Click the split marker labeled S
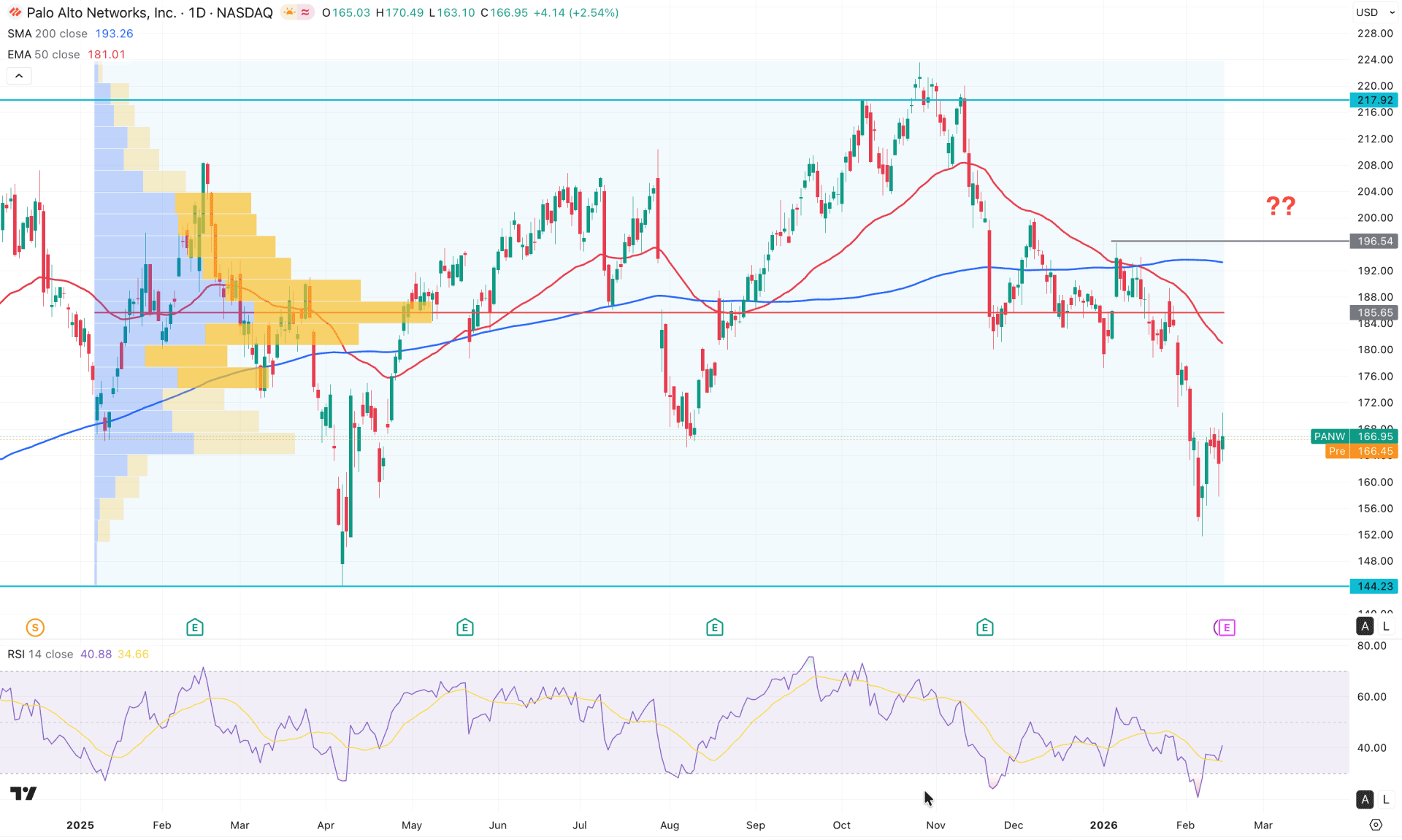The height and width of the screenshot is (840, 1402). pos(34,627)
